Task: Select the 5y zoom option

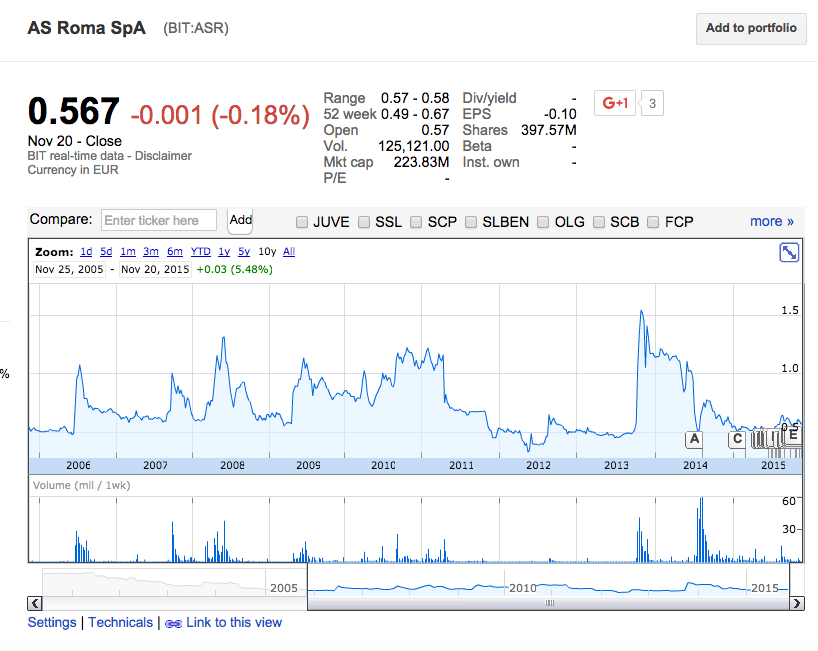Action: (244, 252)
